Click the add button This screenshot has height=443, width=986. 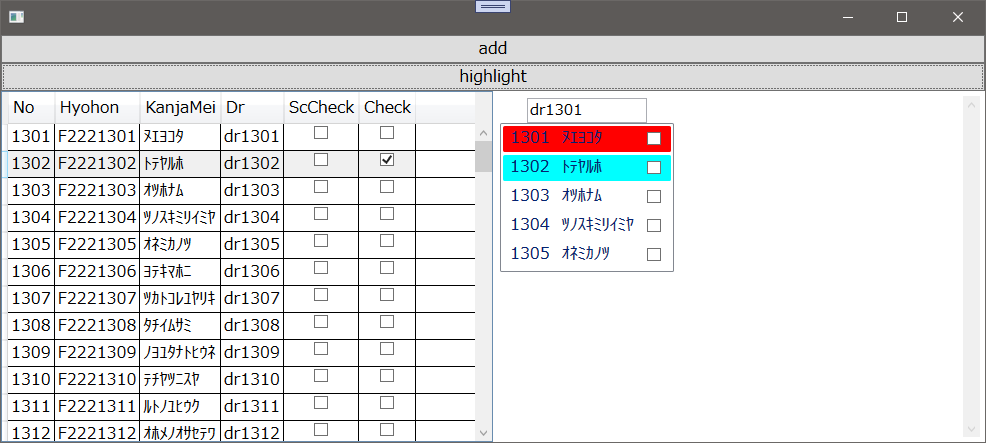click(492, 48)
